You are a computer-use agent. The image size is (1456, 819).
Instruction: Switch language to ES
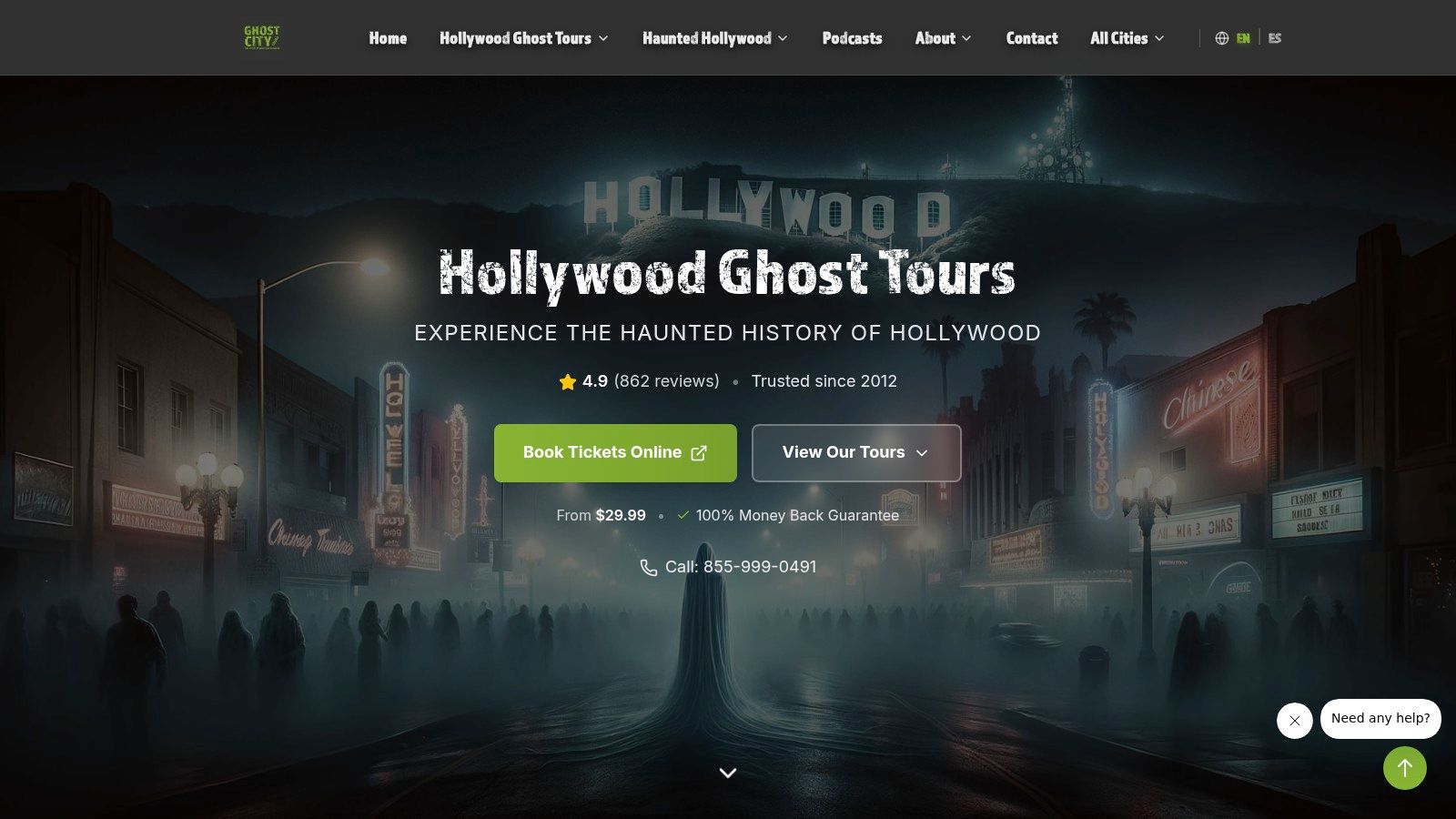(1275, 38)
